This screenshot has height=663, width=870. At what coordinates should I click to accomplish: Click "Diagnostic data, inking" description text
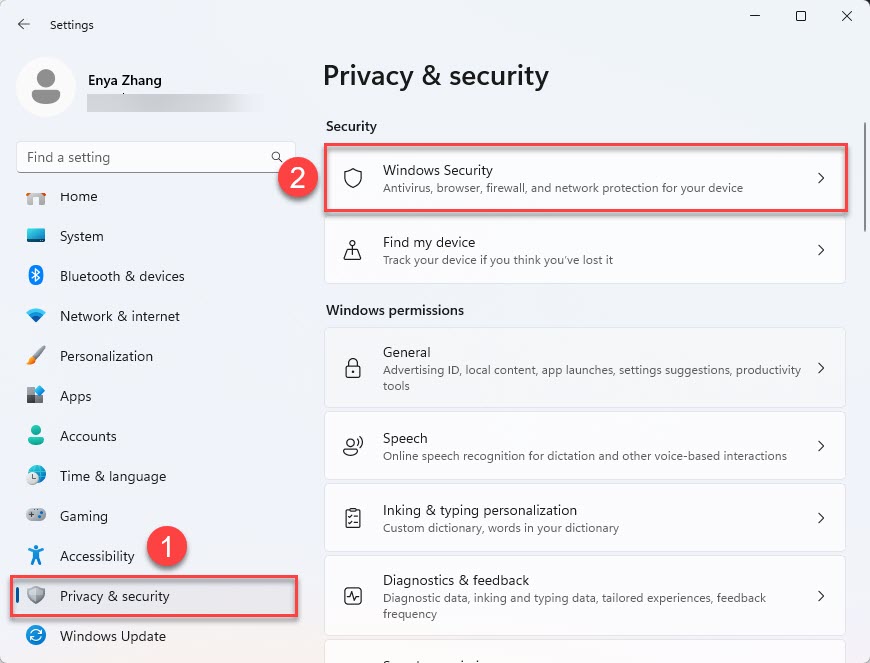click(x=574, y=606)
